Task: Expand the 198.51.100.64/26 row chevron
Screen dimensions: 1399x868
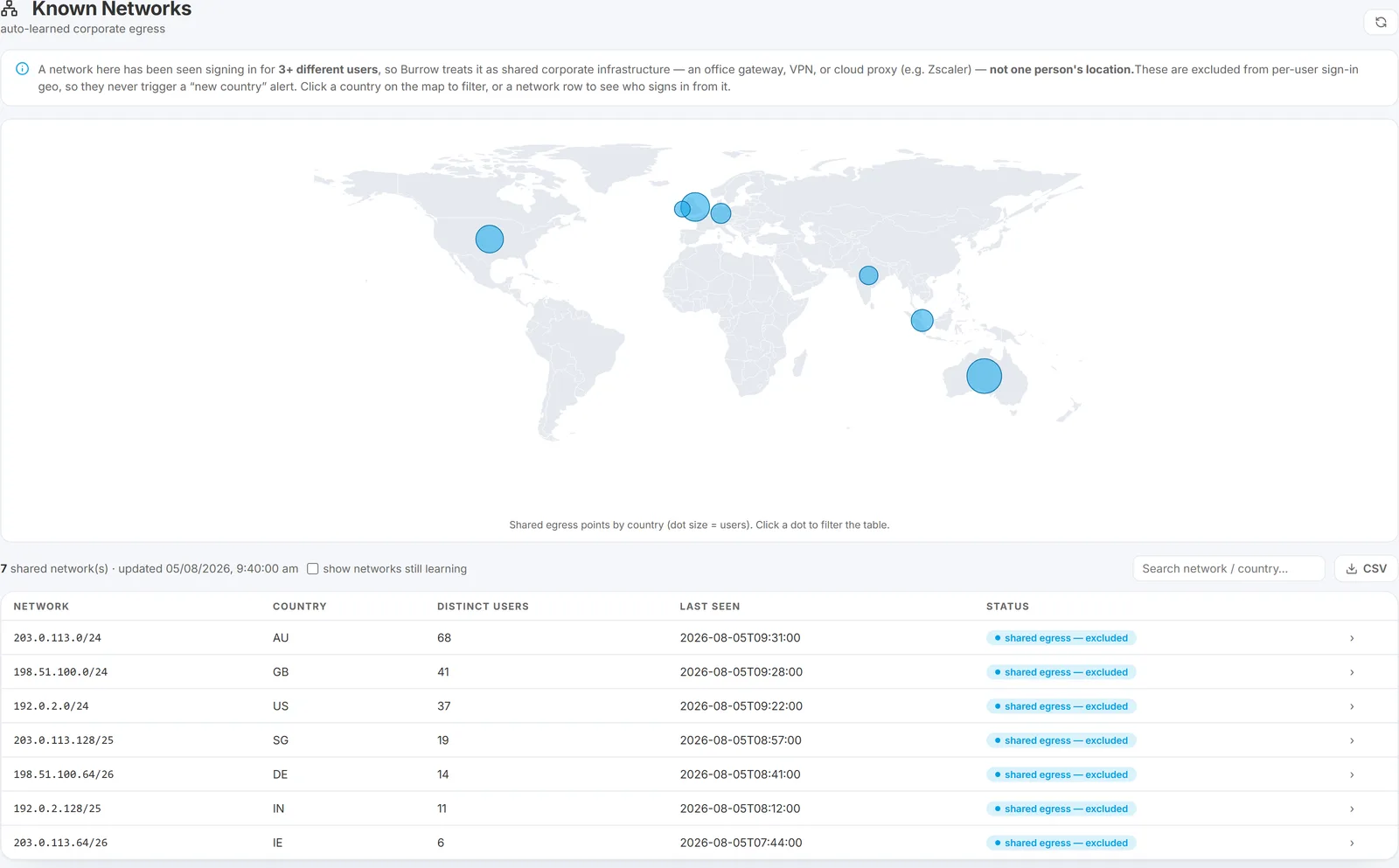Action: (x=1352, y=774)
